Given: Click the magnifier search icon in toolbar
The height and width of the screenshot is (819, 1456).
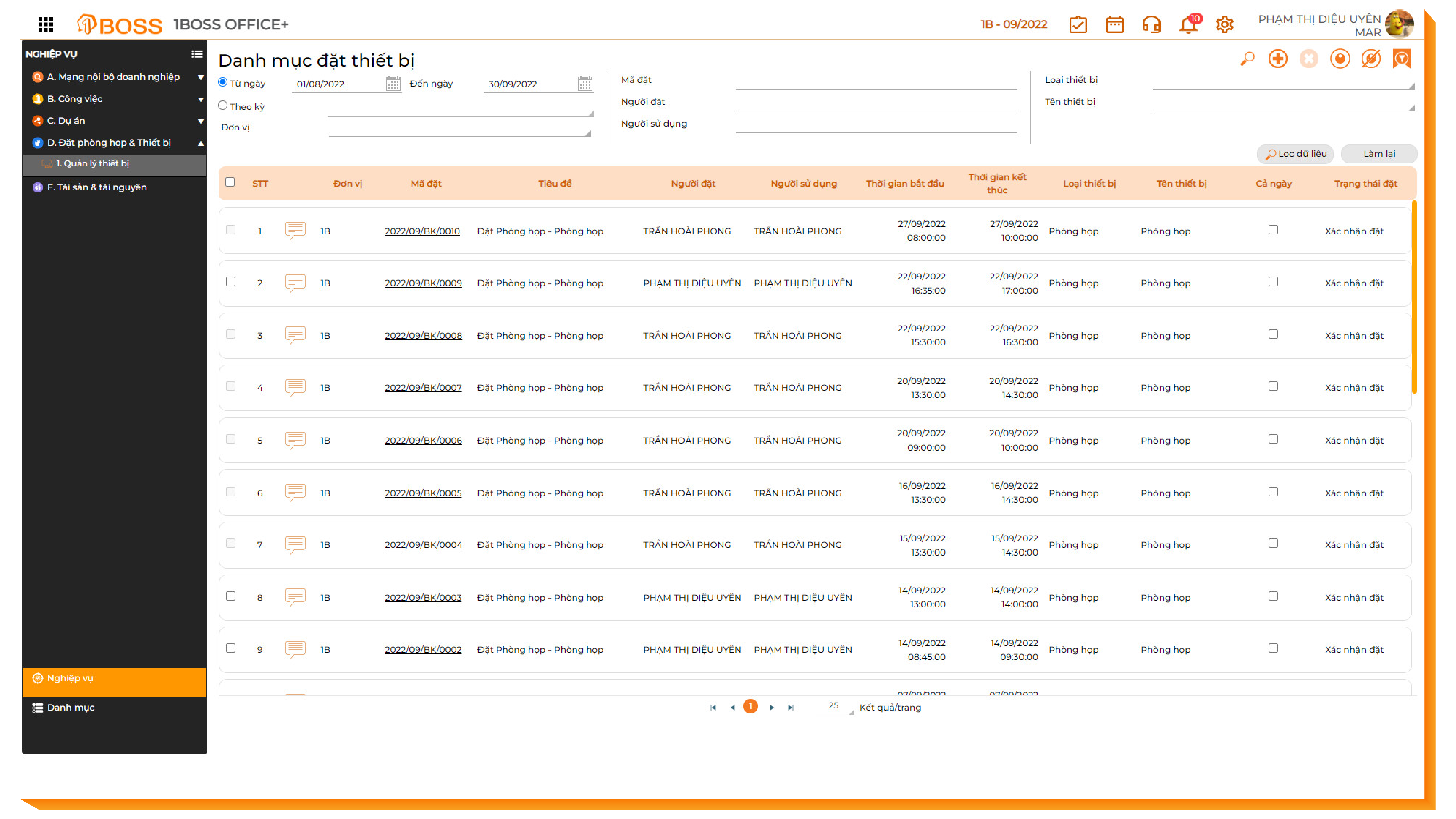Looking at the screenshot, I should tap(1246, 59).
